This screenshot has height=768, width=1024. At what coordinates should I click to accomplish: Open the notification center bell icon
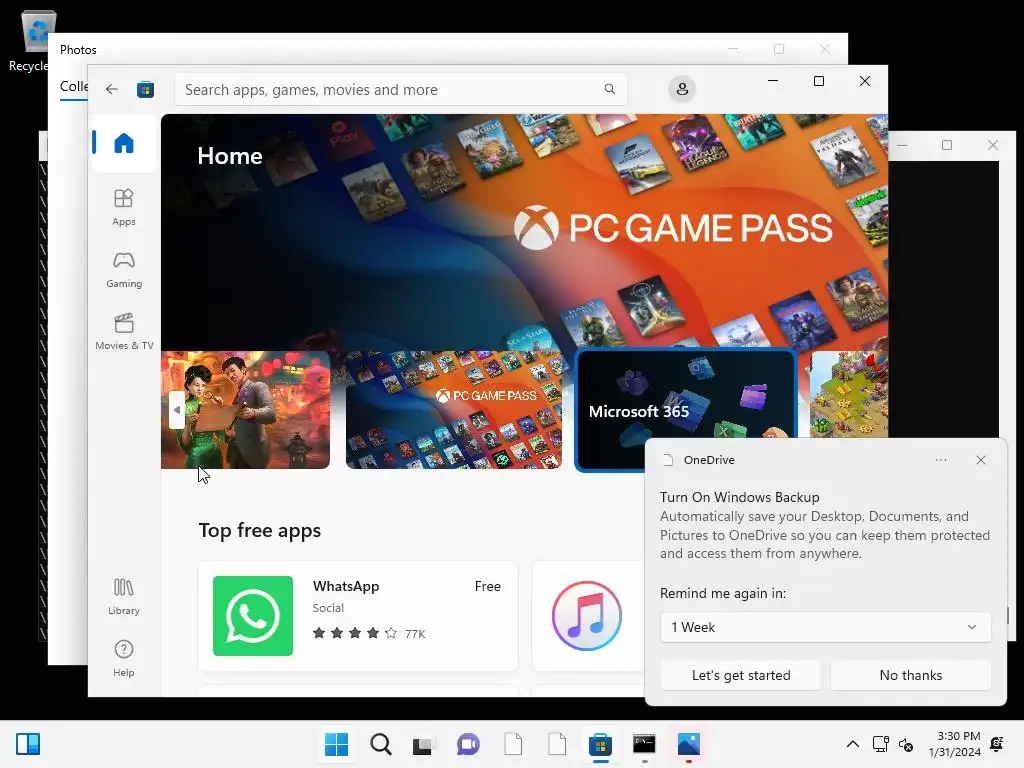point(997,744)
